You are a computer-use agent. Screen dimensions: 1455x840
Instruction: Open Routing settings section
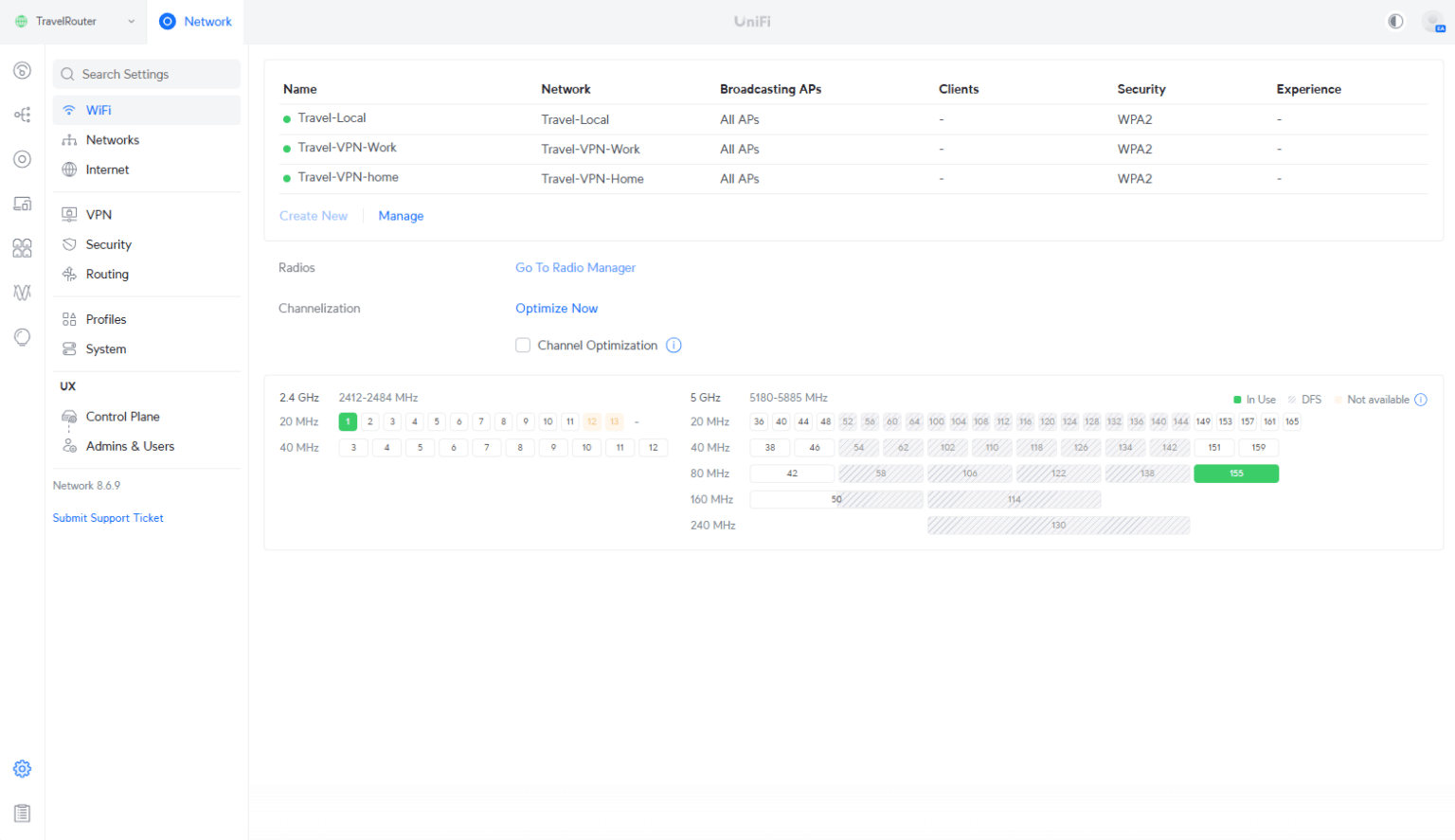coord(147,274)
